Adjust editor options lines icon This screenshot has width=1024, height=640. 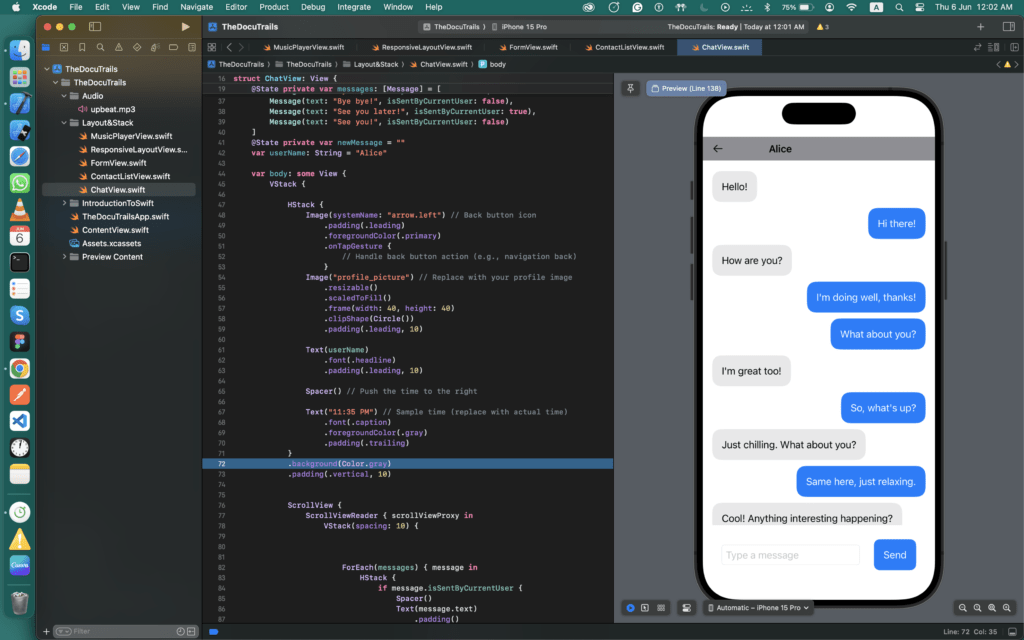[x=994, y=47]
